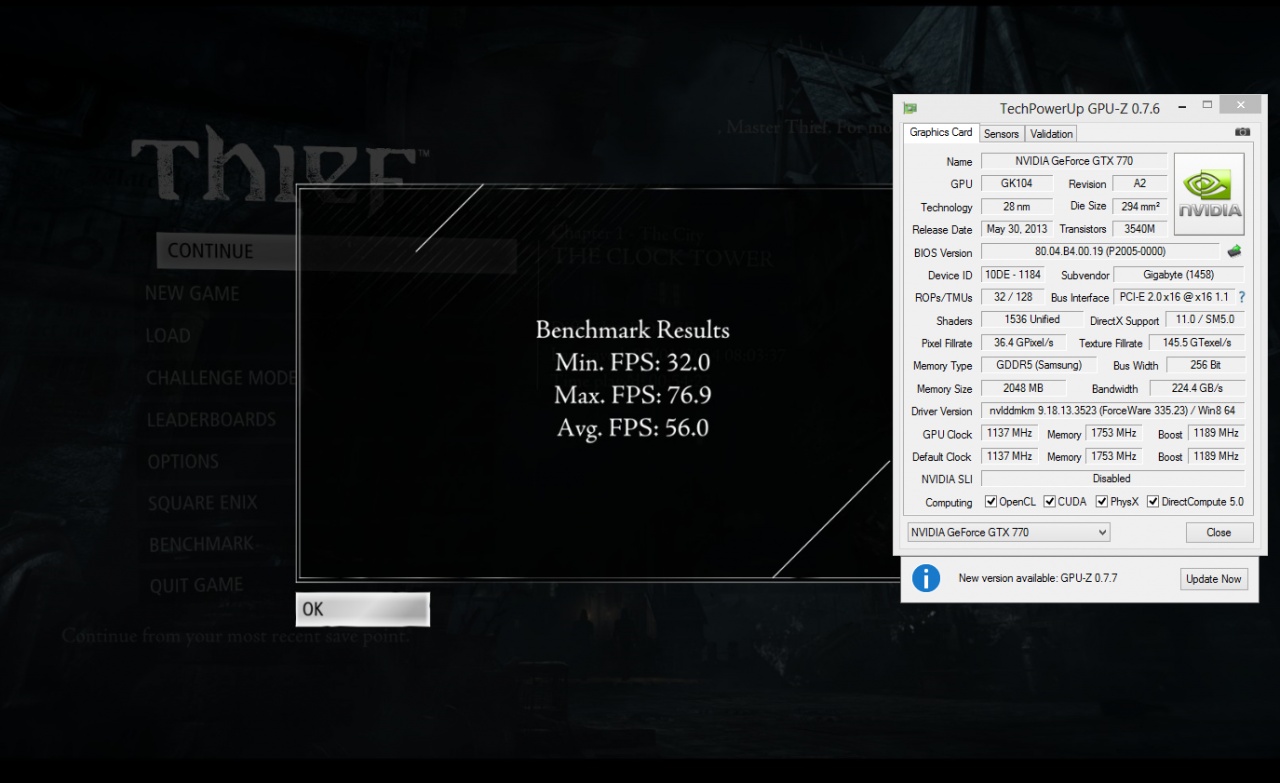Click the Bandwidth value 224.4 GB/s
The image size is (1280, 783).
coord(1197,388)
